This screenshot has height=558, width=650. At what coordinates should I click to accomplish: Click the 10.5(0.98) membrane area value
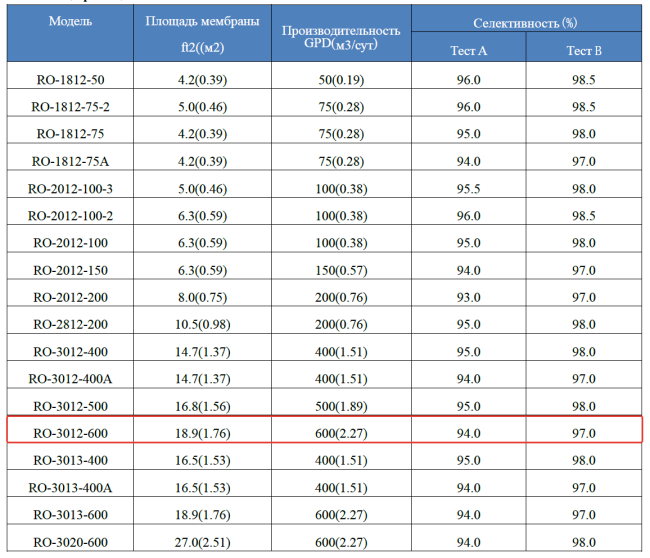[204, 324]
